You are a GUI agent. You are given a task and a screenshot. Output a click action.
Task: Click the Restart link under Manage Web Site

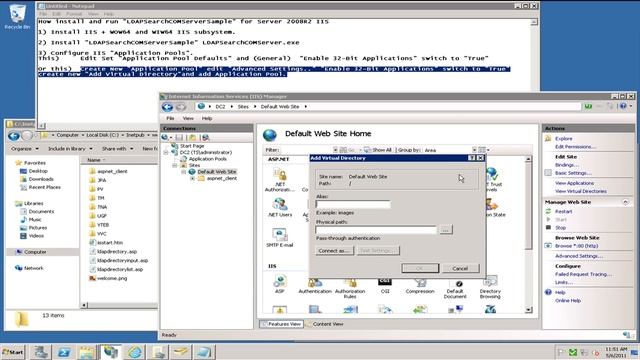tap(563, 211)
